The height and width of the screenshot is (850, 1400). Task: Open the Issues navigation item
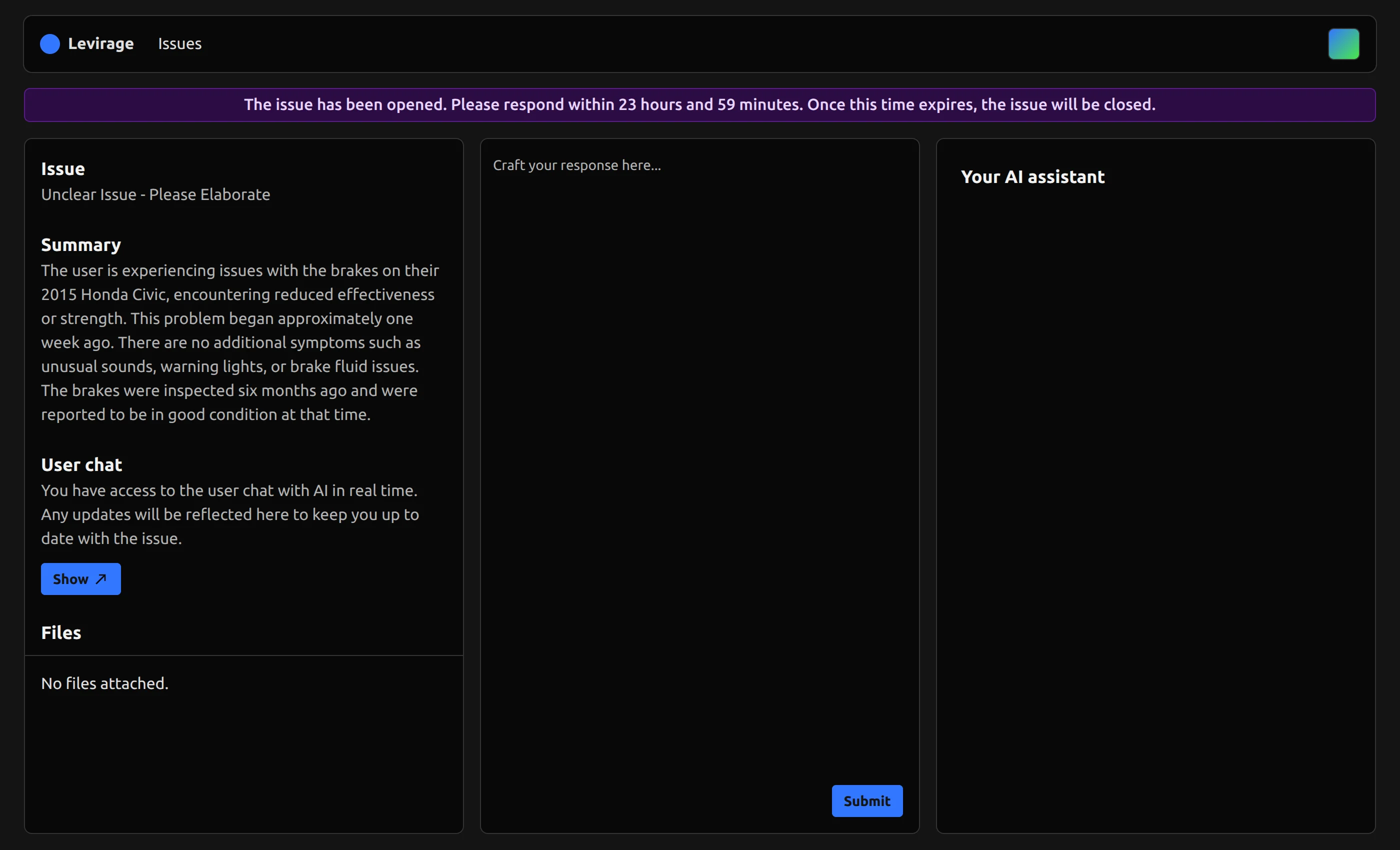179,44
